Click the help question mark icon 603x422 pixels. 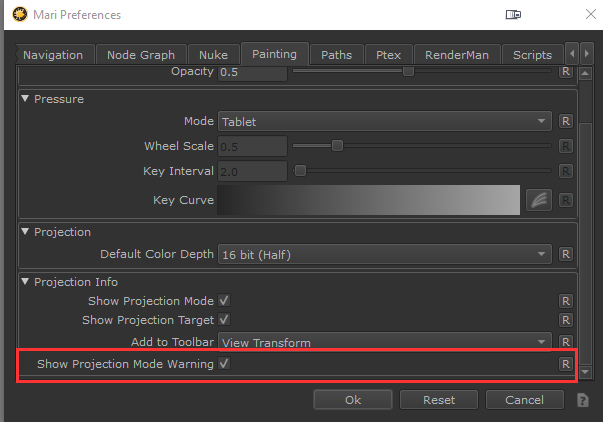click(583, 400)
